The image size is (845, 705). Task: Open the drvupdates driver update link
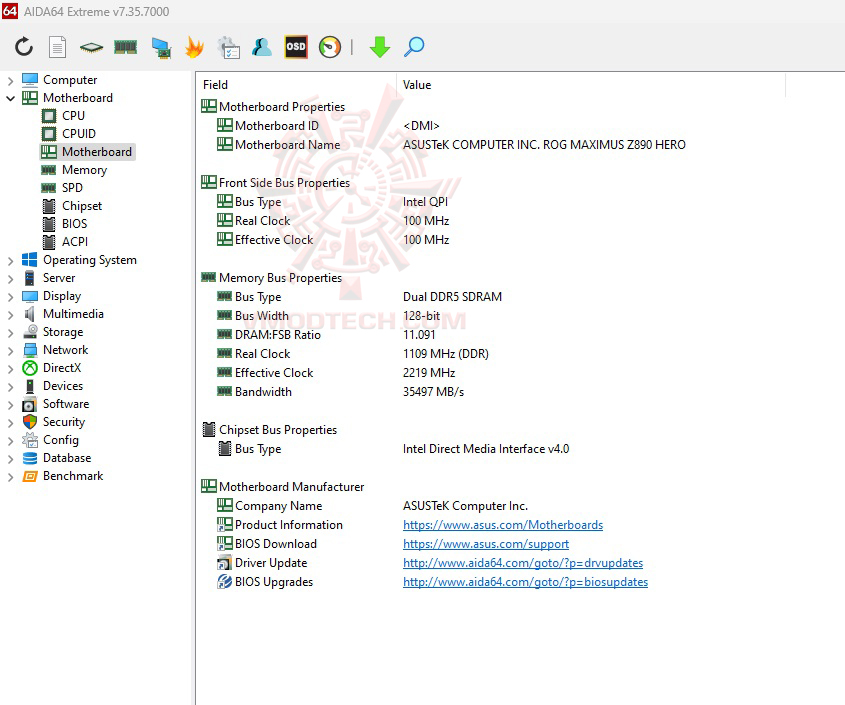[x=523, y=563]
